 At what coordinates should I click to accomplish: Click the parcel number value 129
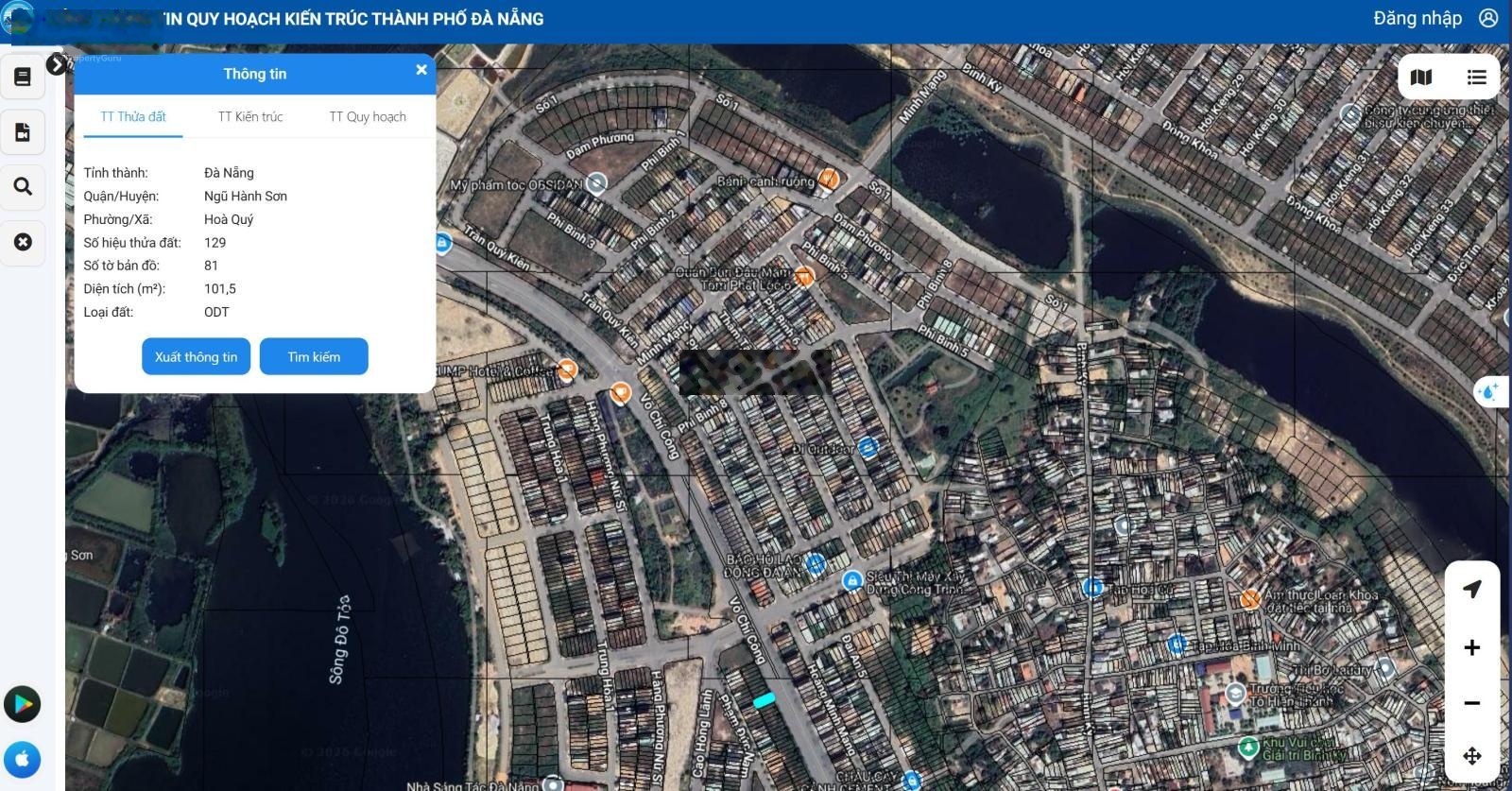[x=215, y=243]
